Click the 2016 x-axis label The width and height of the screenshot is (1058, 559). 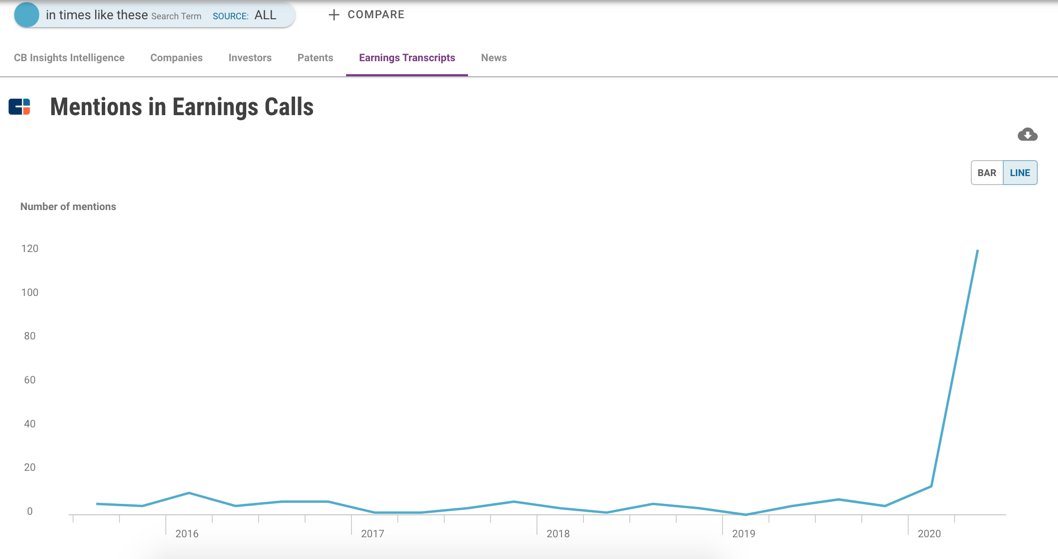(187, 533)
